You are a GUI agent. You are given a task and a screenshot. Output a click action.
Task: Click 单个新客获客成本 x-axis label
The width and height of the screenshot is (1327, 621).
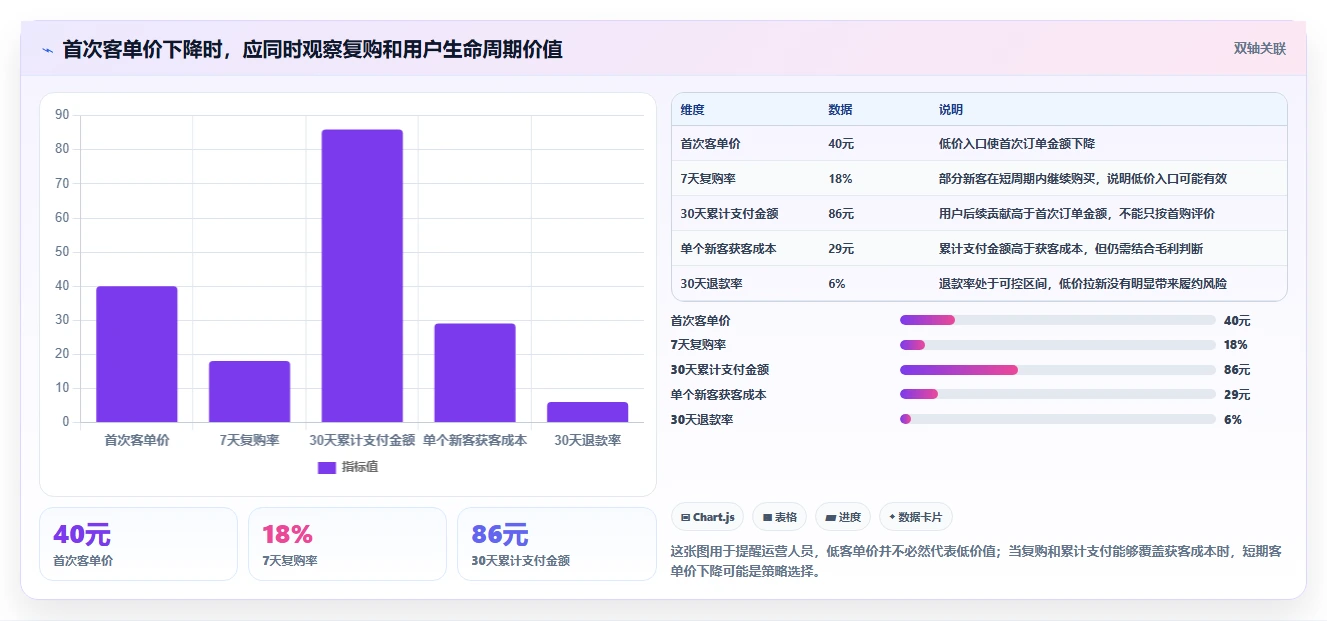[475, 440]
